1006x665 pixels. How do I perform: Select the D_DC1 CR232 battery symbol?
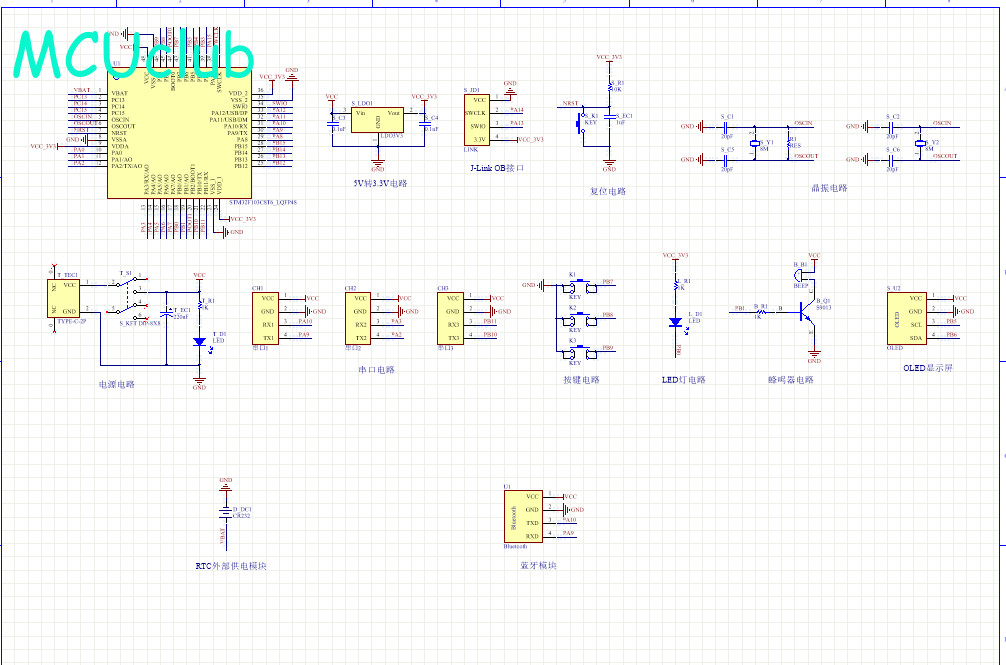(x=225, y=513)
